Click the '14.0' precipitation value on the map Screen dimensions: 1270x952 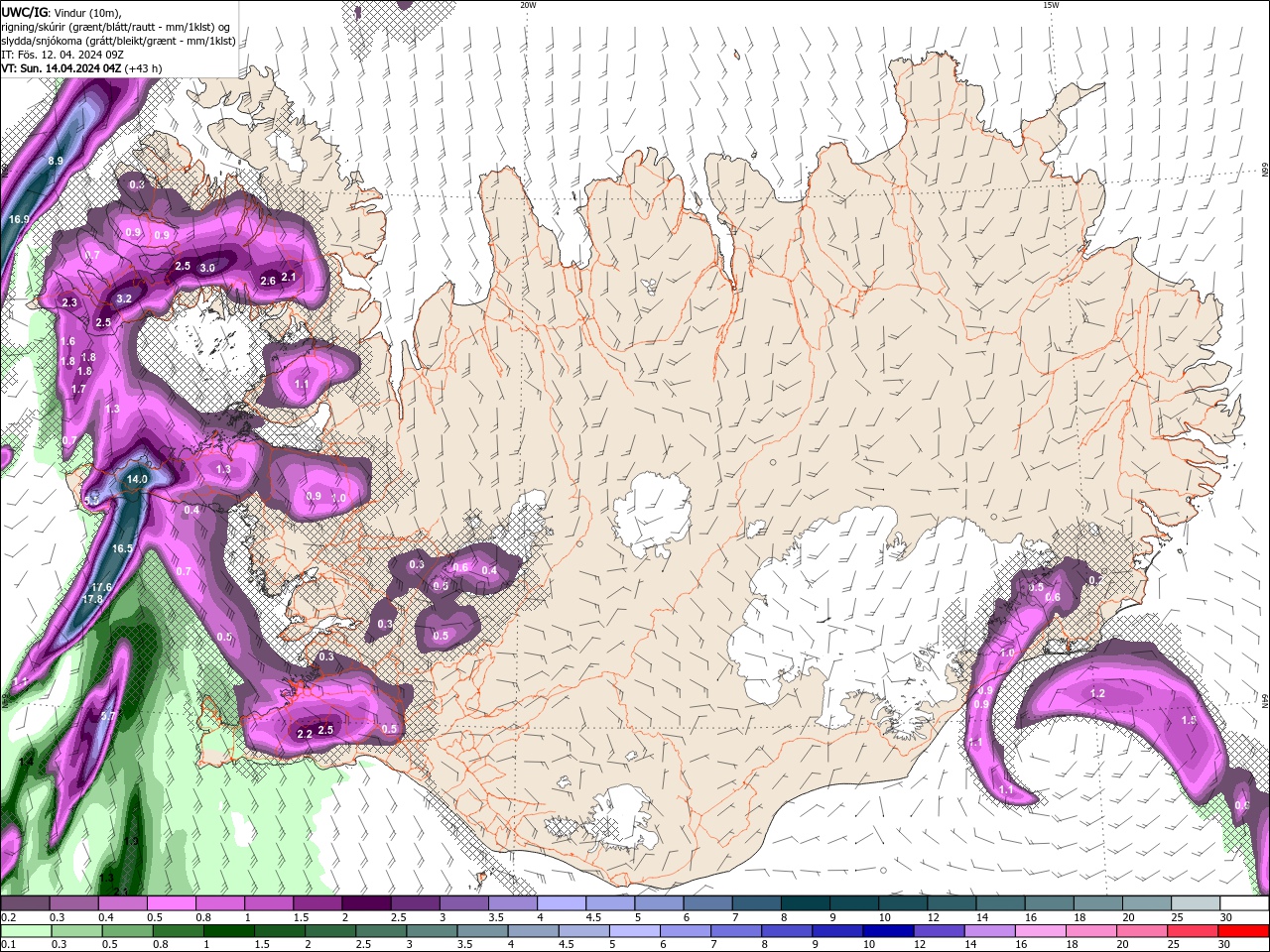pos(136,479)
